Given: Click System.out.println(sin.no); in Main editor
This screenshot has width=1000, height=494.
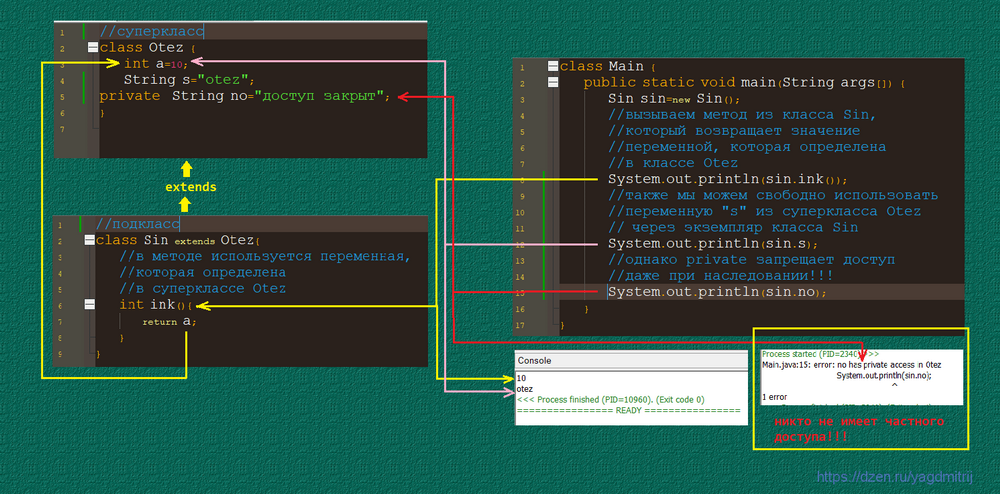Looking at the screenshot, I should tap(717, 293).
